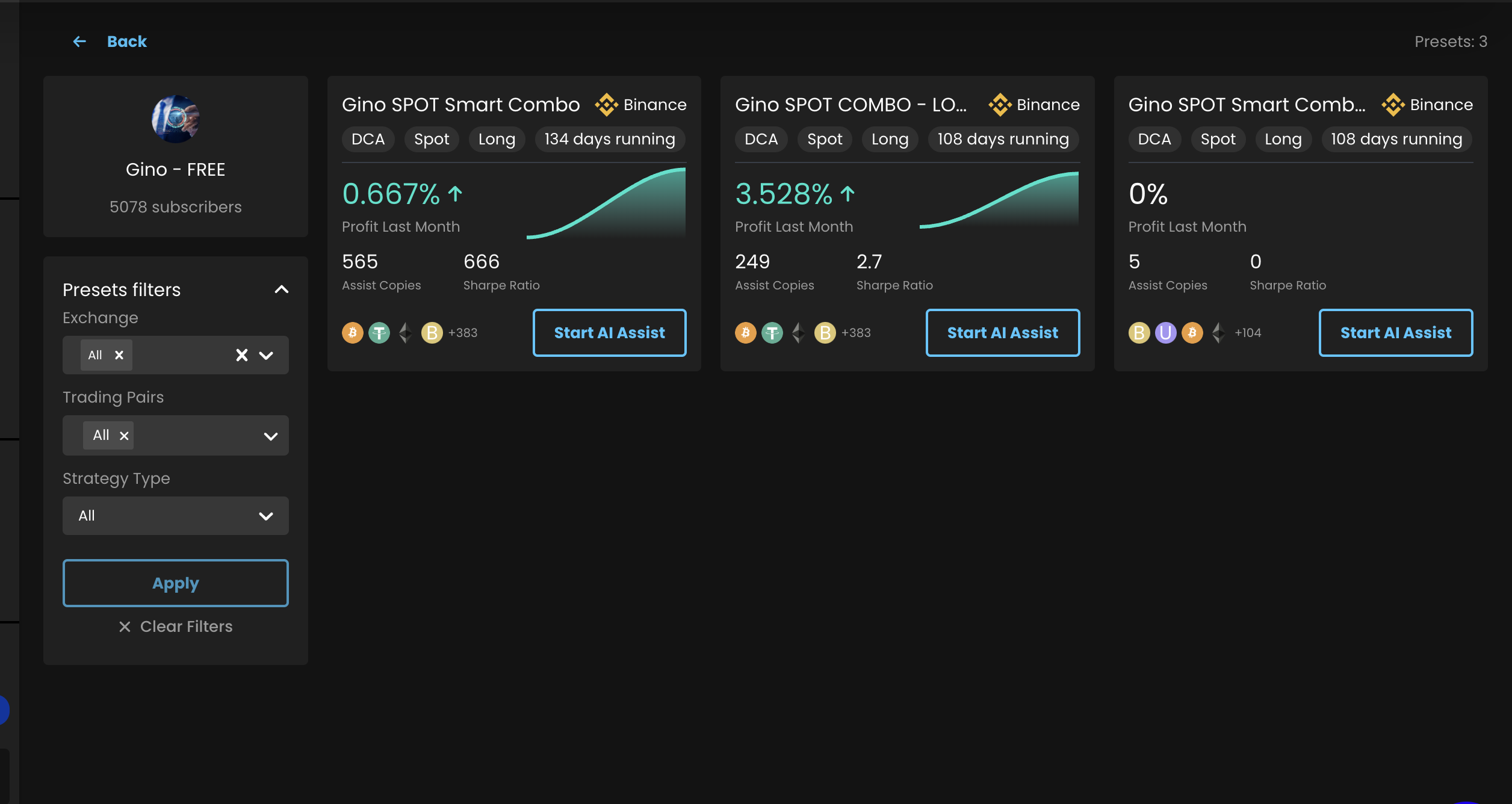The image size is (1512, 804).
Task: Click the back arrow icon
Action: tap(79, 42)
